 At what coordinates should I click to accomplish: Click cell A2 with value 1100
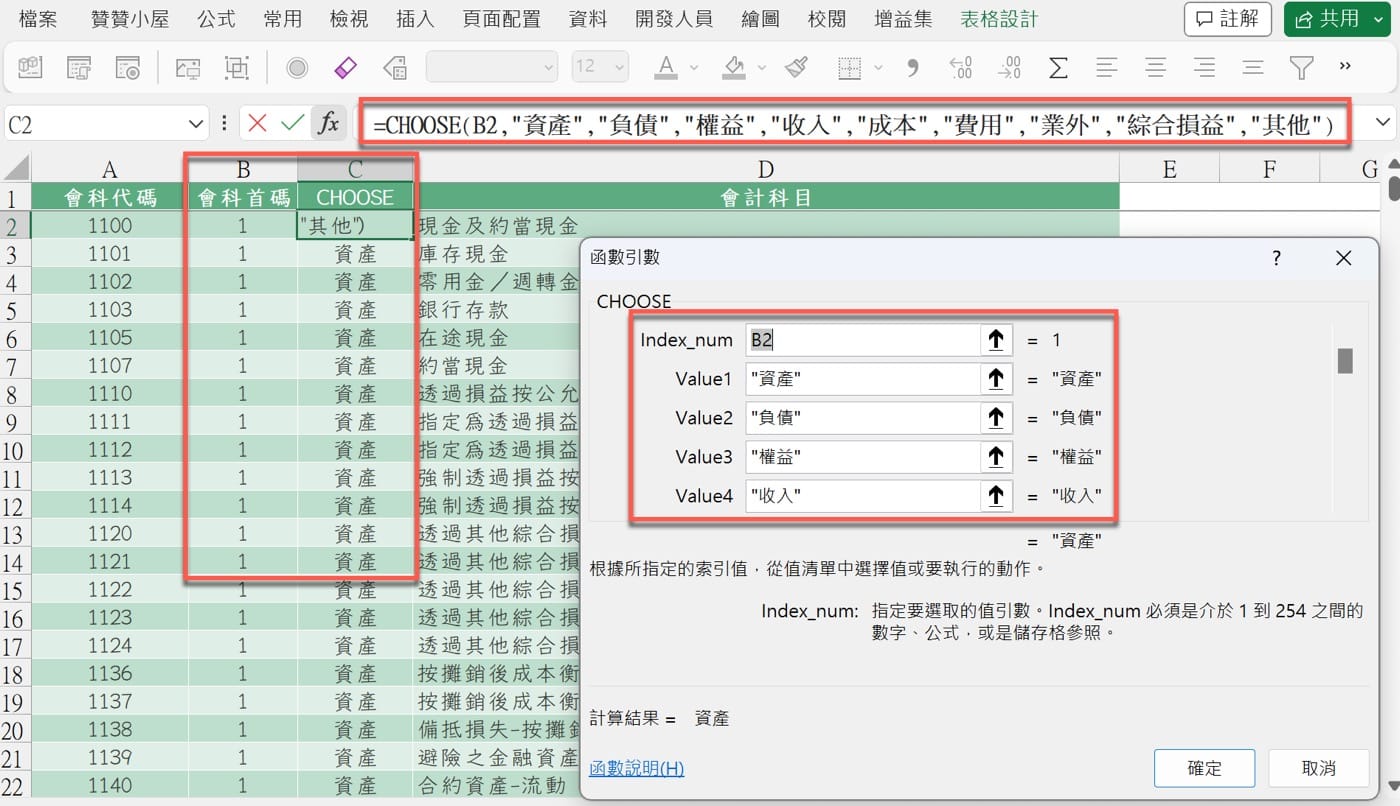(110, 225)
